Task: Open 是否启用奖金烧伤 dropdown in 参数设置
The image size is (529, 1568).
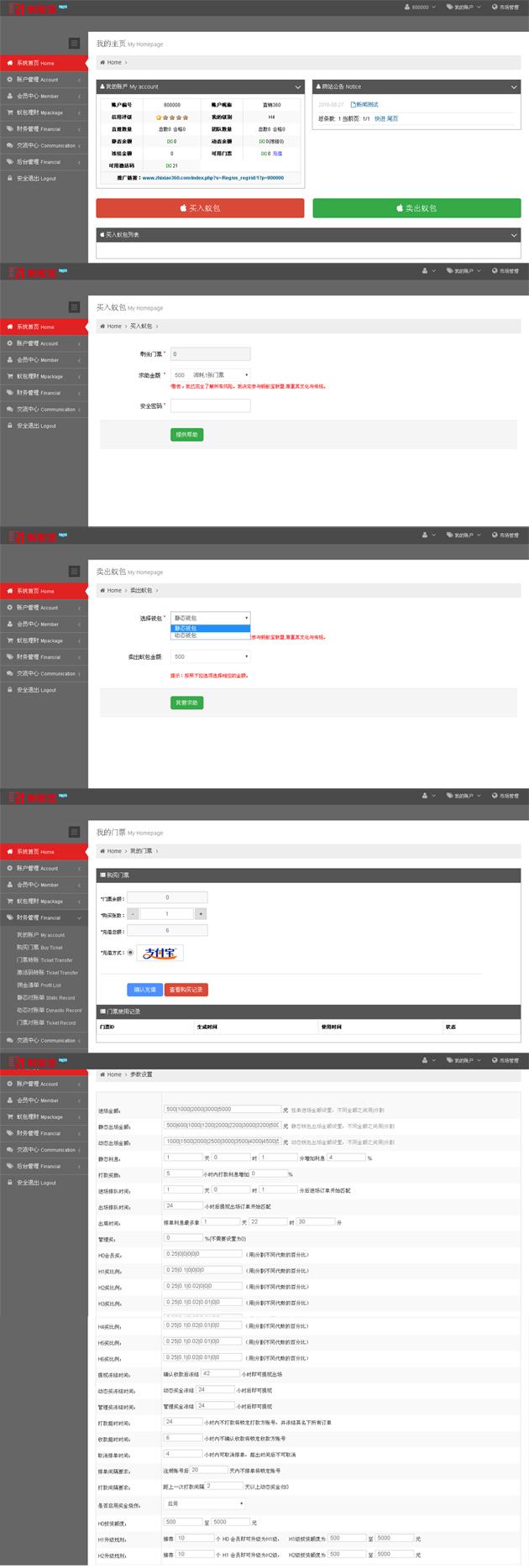Action: tap(203, 1504)
